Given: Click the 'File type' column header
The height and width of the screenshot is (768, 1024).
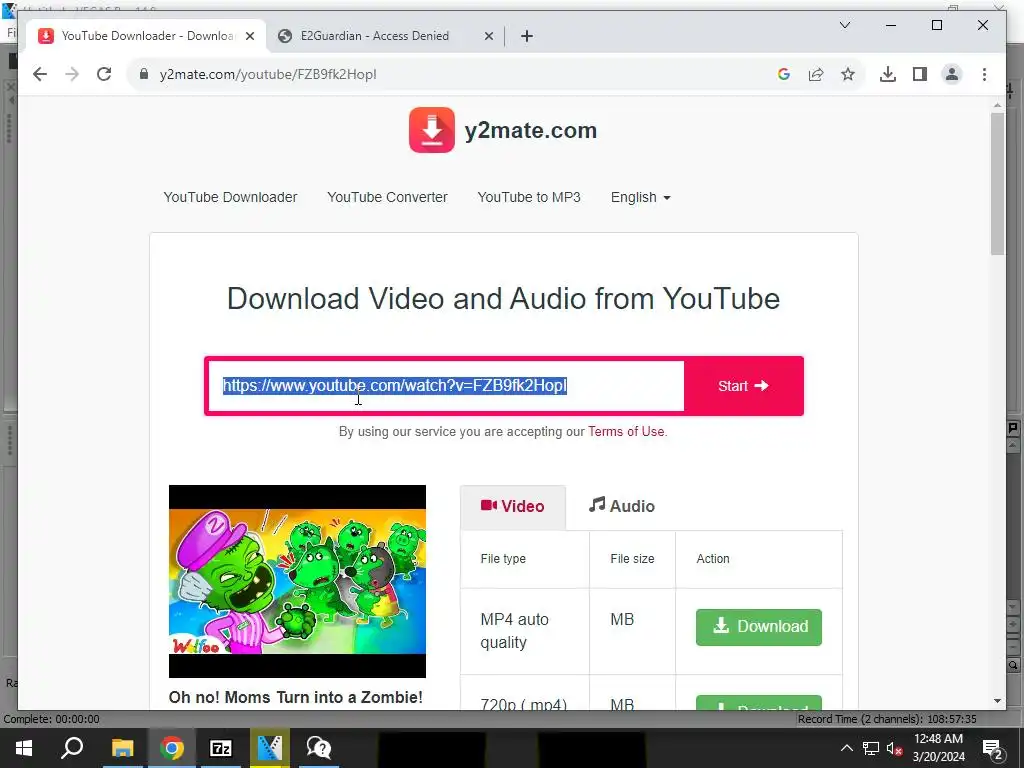Looking at the screenshot, I should (x=503, y=559).
